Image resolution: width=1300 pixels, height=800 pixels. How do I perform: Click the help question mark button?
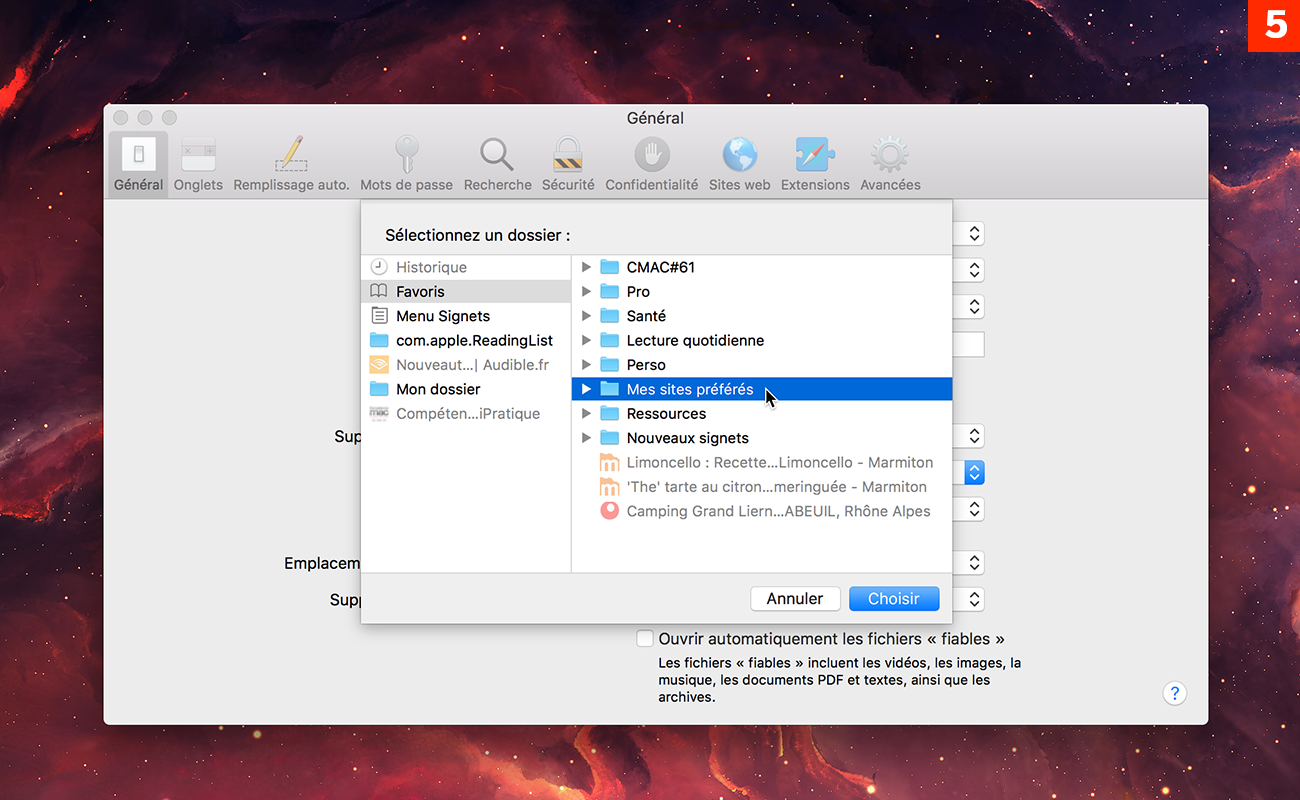[1175, 693]
